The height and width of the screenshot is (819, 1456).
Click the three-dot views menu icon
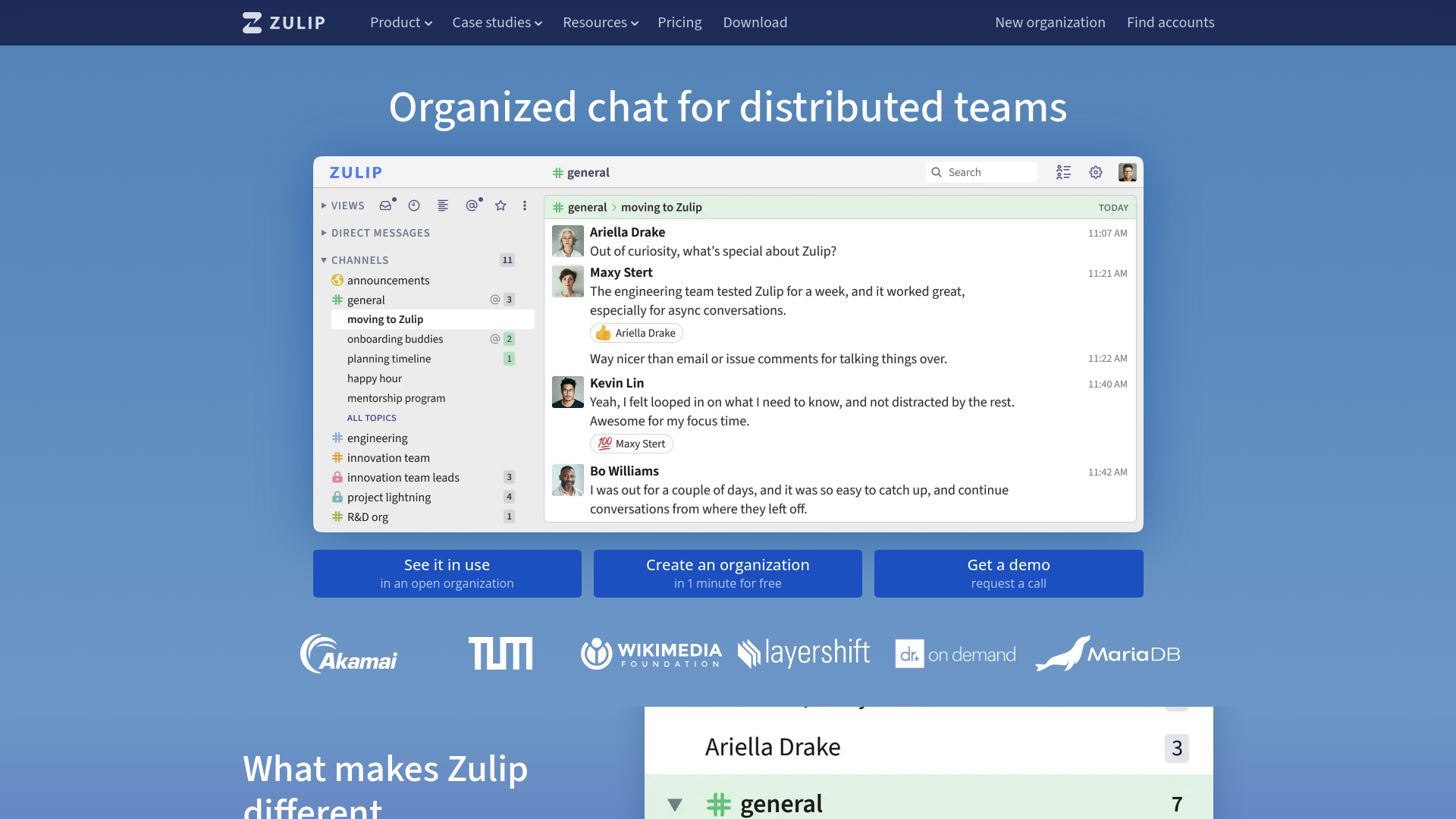525,206
